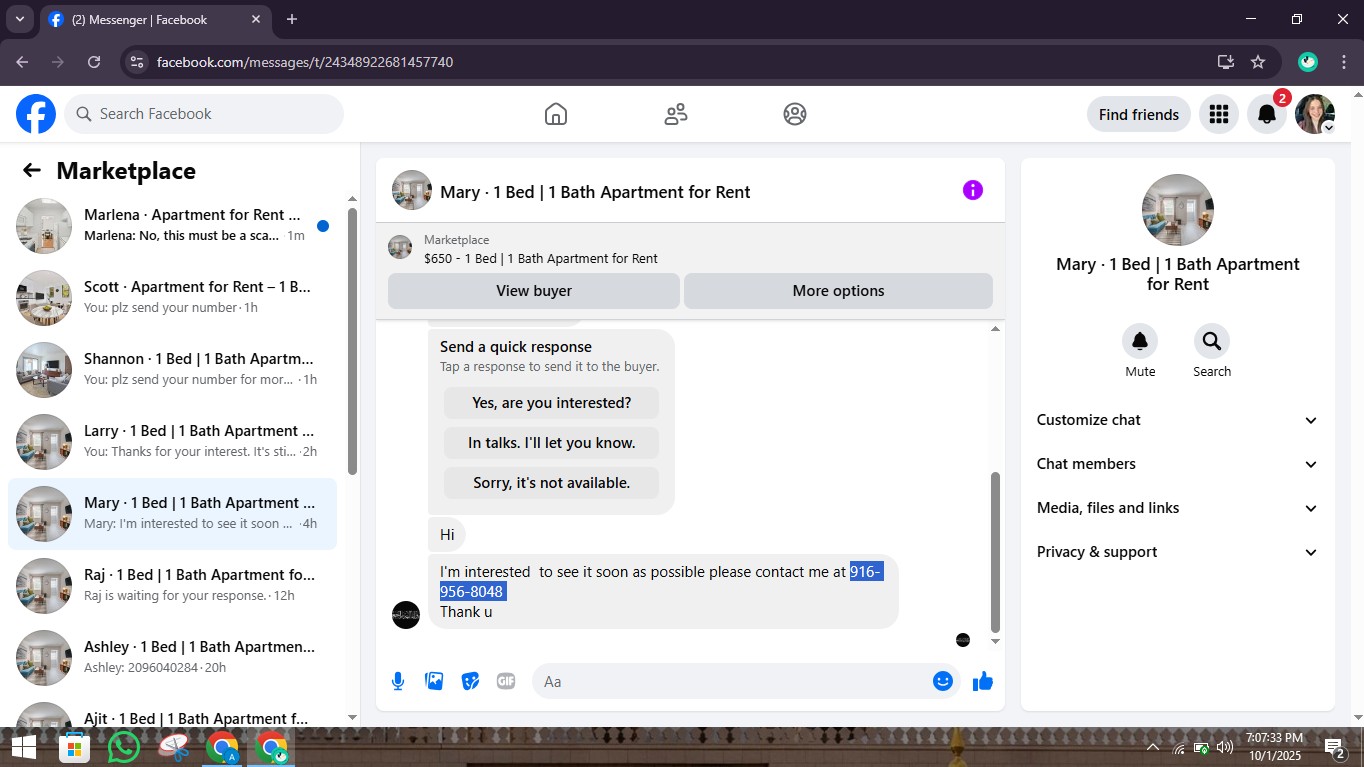Open the purple conversation information icon
The width and height of the screenshot is (1364, 767).
click(x=973, y=190)
